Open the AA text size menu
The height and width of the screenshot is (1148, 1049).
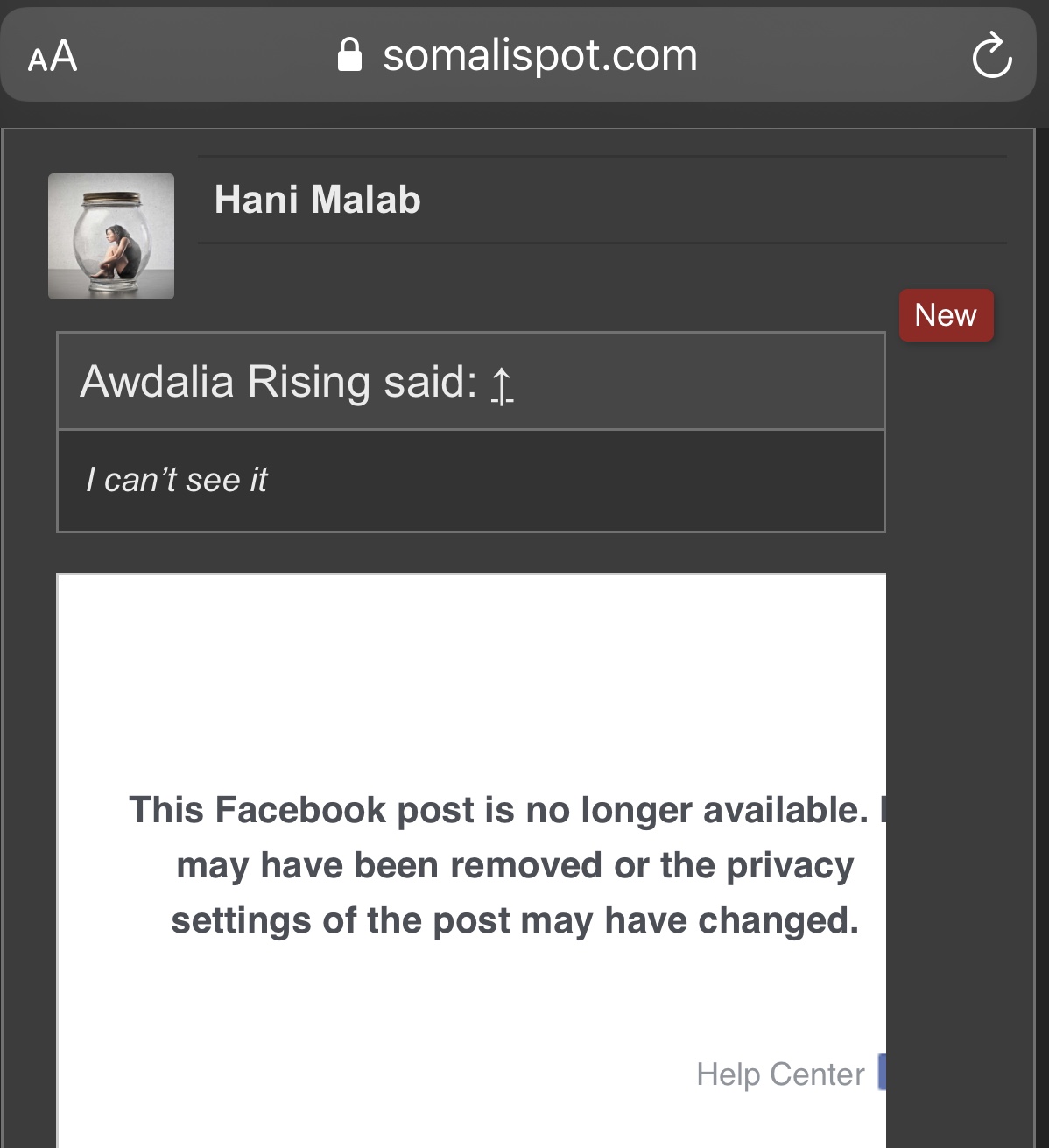pyautogui.click(x=53, y=56)
